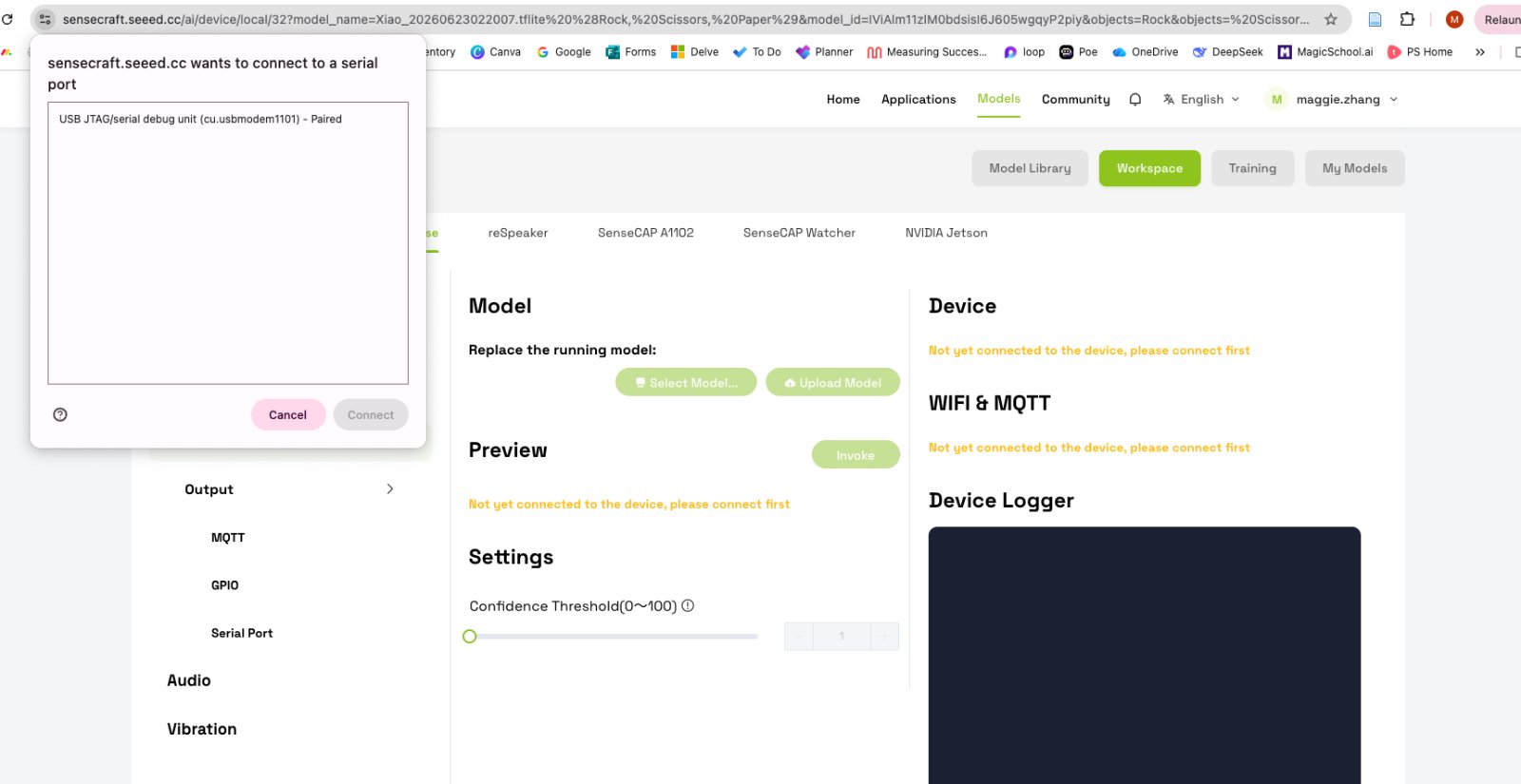Open the GPIO output item
Image resolution: width=1521 pixels, height=784 pixels.
pyautogui.click(x=224, y=584)
